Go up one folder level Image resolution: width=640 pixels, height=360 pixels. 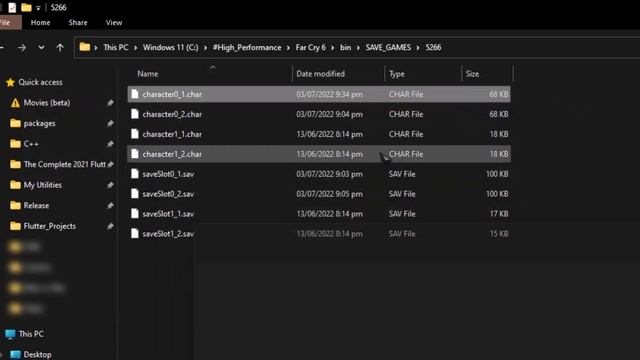60,48
